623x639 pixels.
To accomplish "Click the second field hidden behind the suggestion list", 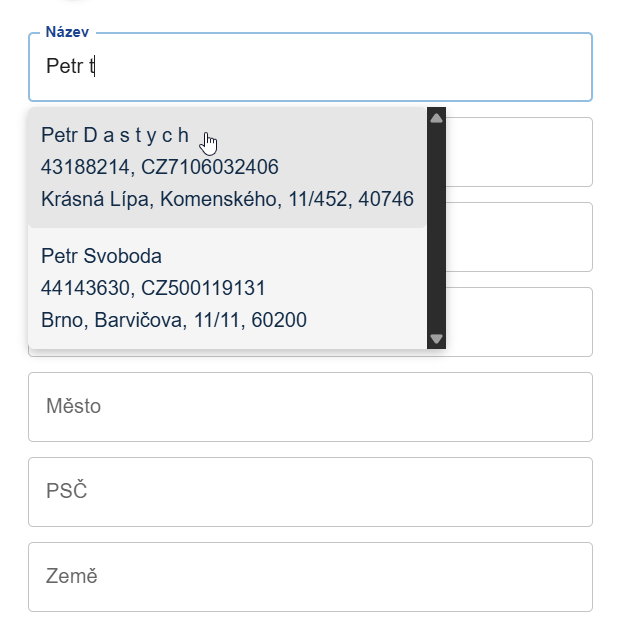I will 518,237.
